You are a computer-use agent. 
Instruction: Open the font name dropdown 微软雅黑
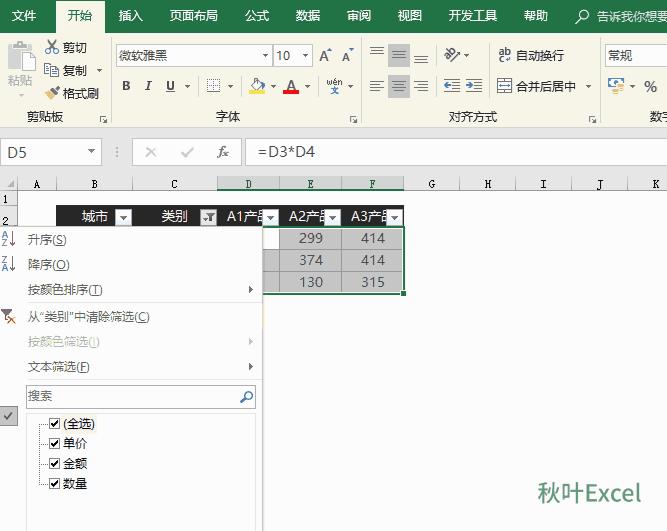(x=265, y=55)
